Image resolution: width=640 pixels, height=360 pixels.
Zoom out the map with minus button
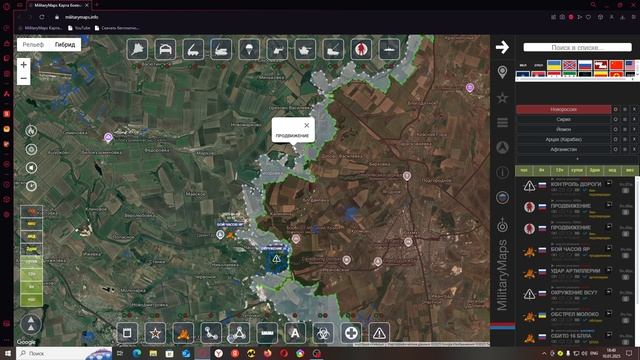(24, 78)
